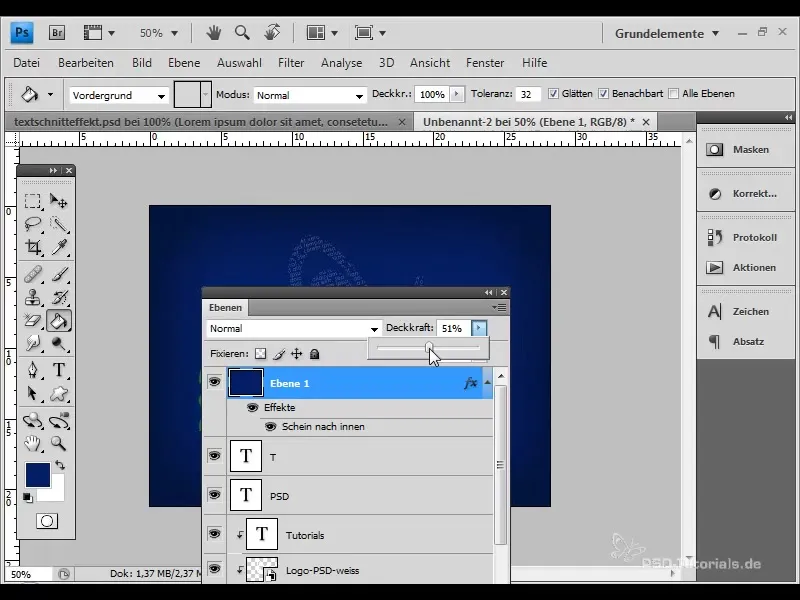Toggle the Benachbart checkbox
The image size is (800, 600).
(x=603, y=94)
